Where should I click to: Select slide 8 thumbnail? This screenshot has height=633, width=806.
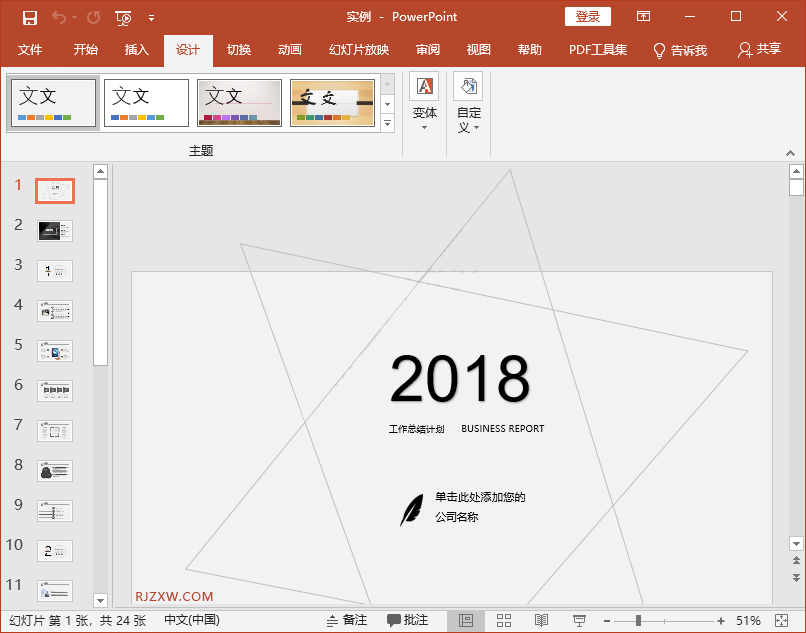(x=55, y=471)
